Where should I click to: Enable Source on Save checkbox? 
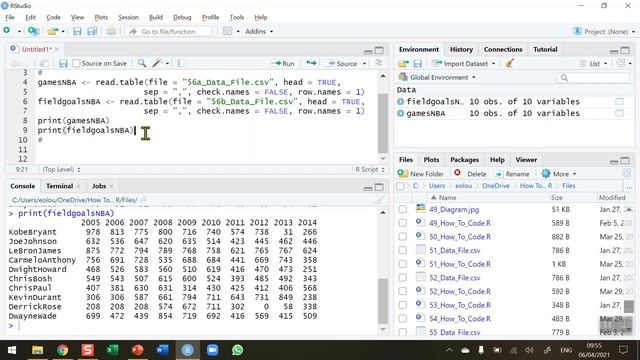pos(76,64)
